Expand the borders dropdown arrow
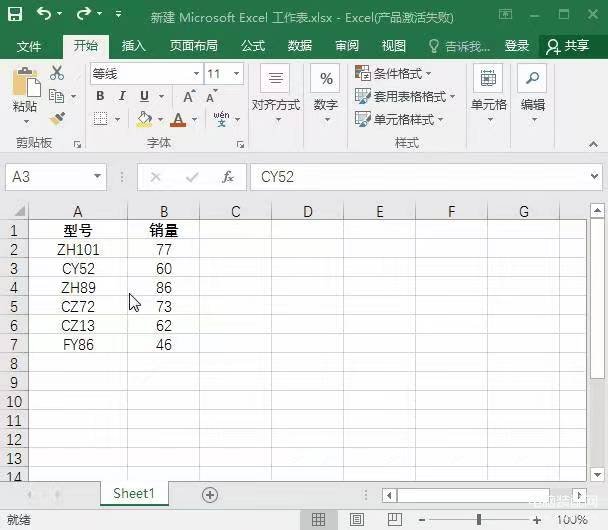 click(x=117, y=120)
